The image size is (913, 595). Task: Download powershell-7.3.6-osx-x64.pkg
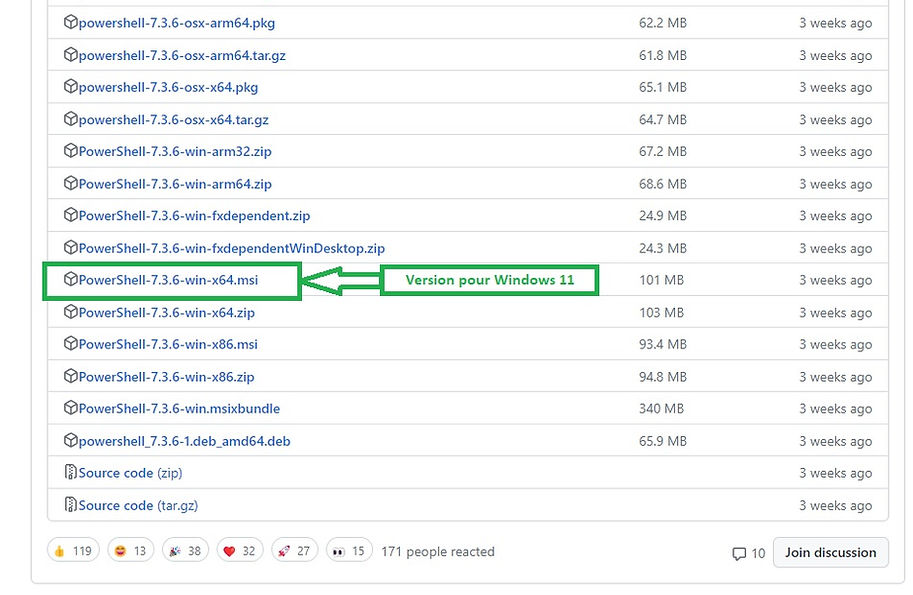168,88
